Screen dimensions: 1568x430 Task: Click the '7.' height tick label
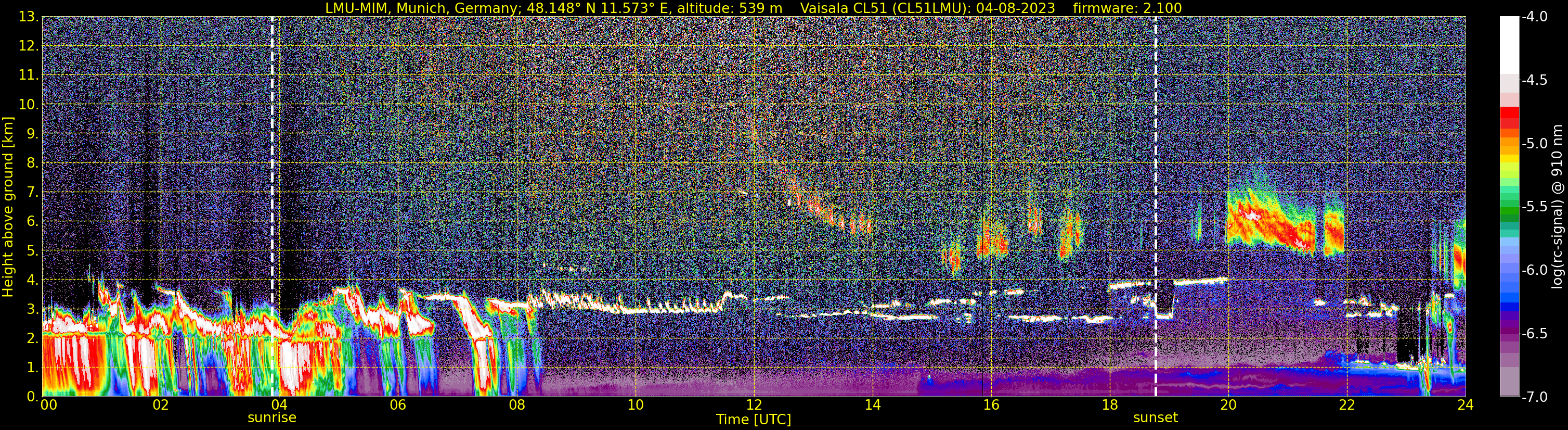[32, 193]
